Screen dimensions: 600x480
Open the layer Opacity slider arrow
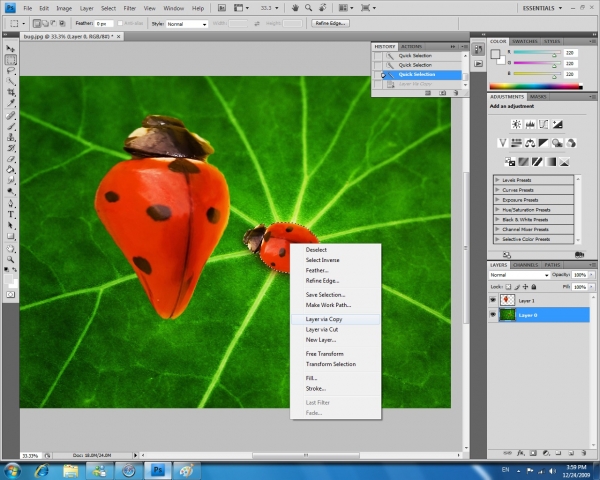[592, 275]
